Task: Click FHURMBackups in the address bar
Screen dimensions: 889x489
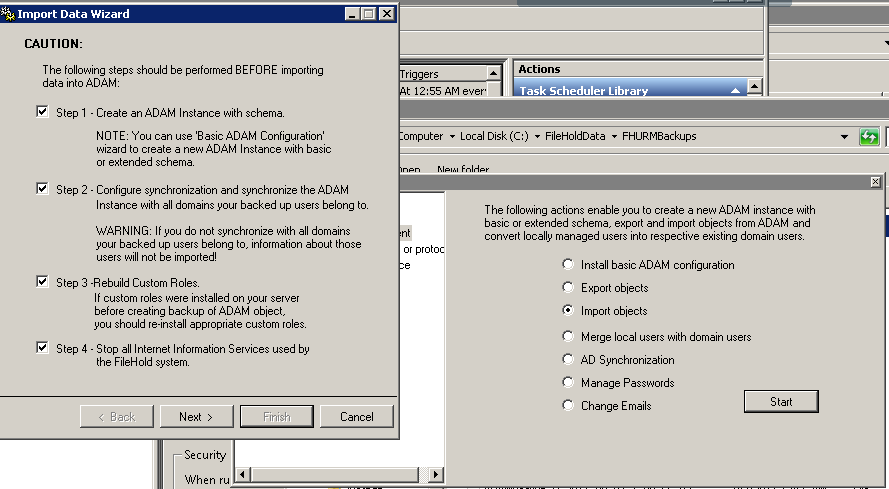Action: (659, 136)
